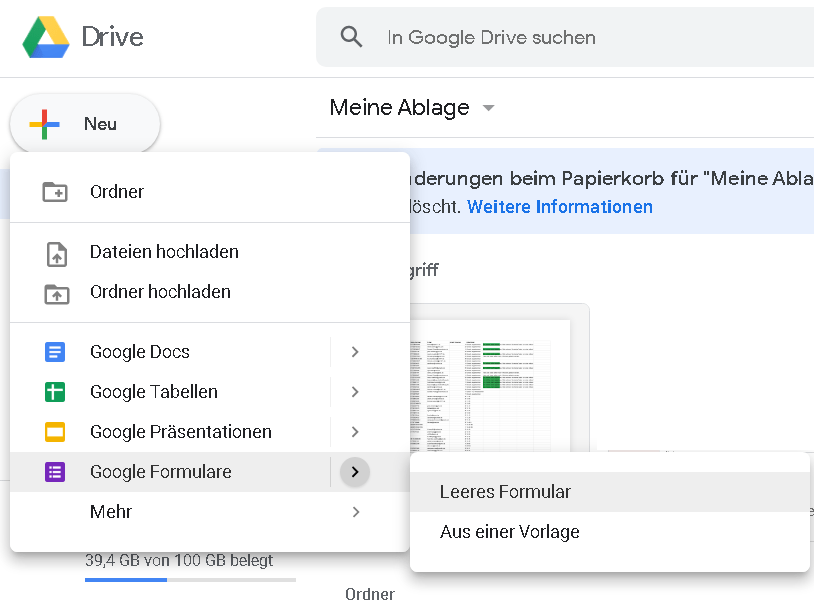Click the Drive title text
This screenshot has width=814, height=607.
click(x=112, y=37)
